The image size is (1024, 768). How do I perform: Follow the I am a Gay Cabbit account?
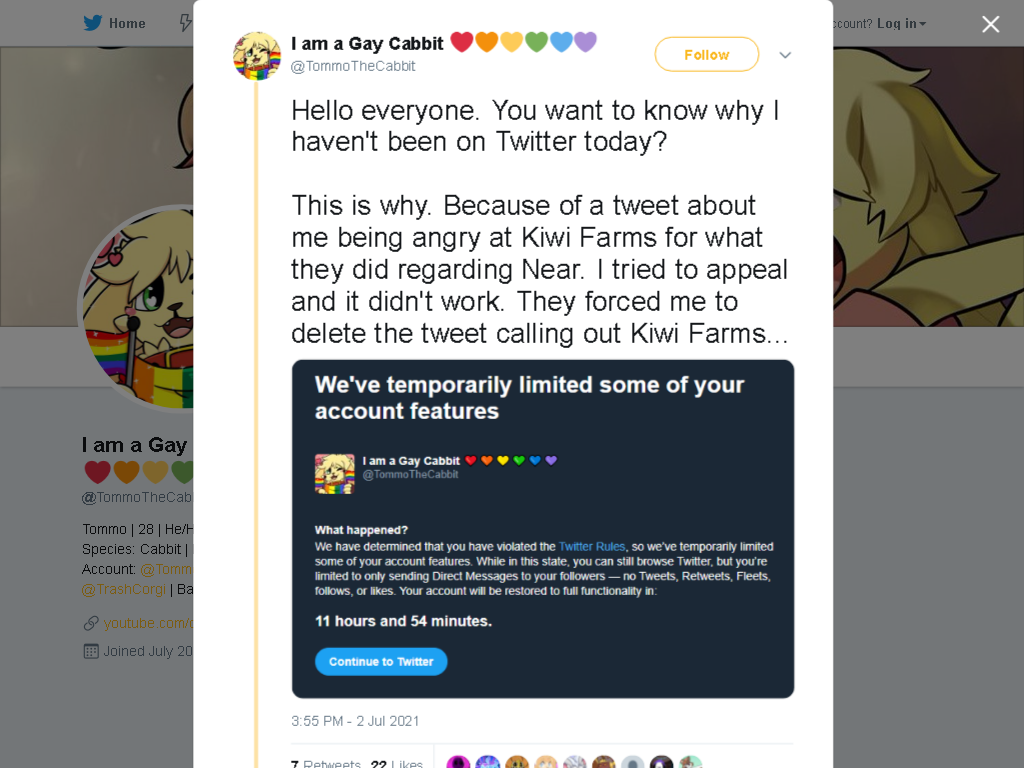[707, 55]
